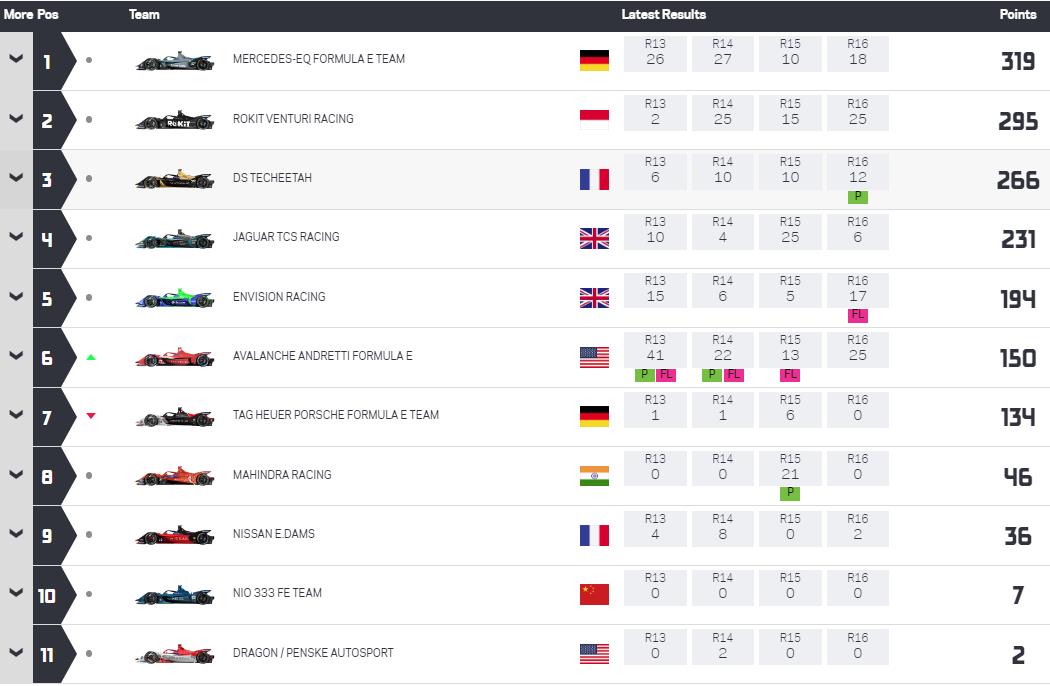The width and height of the screenshot is (1050, 686).
Task: Select ROKiT Venturi R14 result of 25
Action: (723, 113)
